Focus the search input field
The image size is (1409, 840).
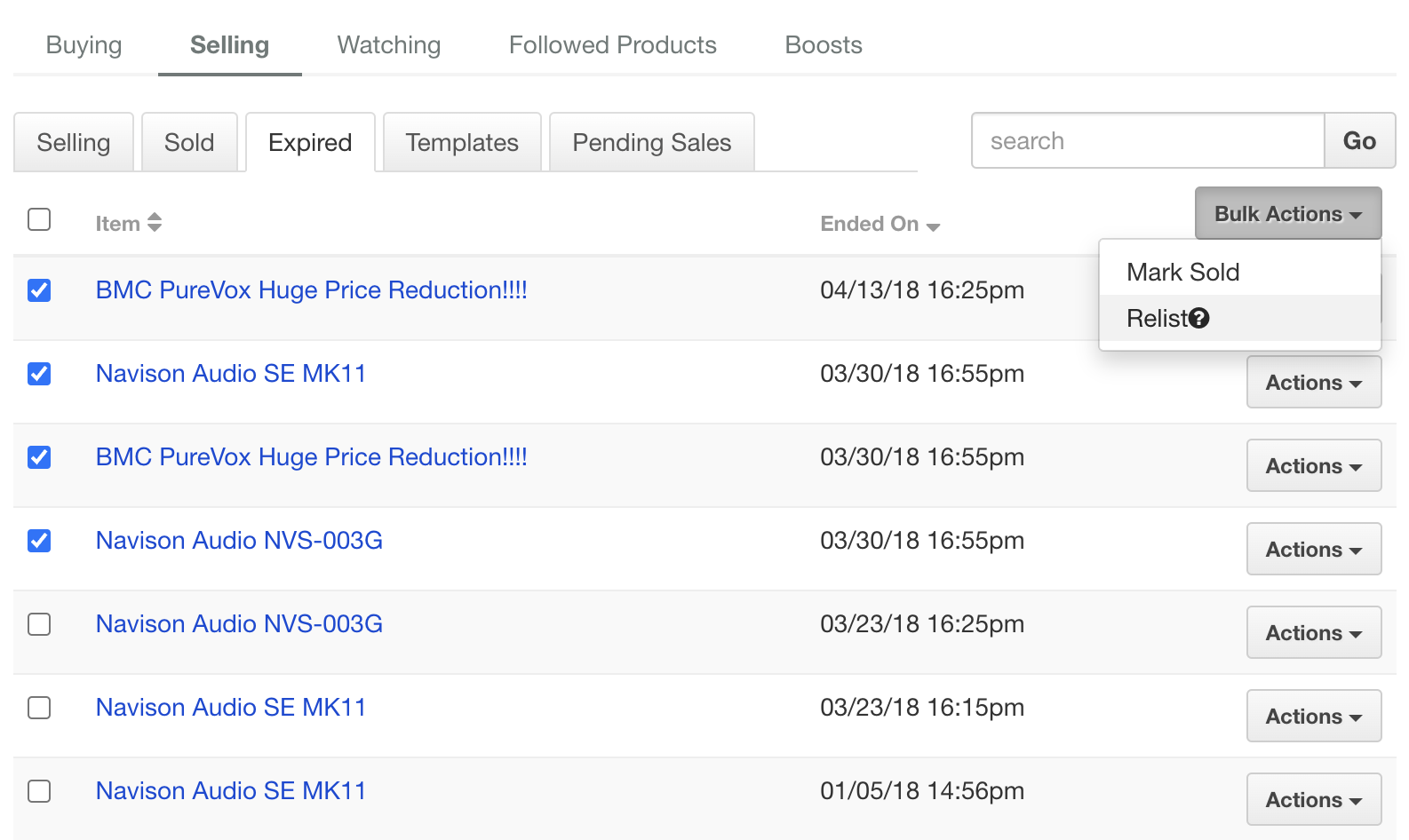1148,140
